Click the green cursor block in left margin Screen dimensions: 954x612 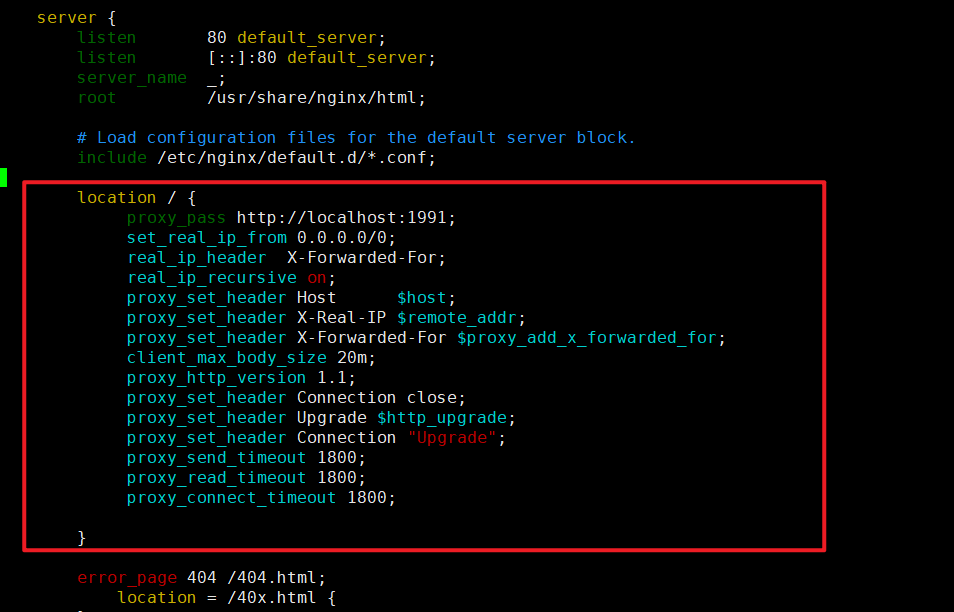click(4, 178)
